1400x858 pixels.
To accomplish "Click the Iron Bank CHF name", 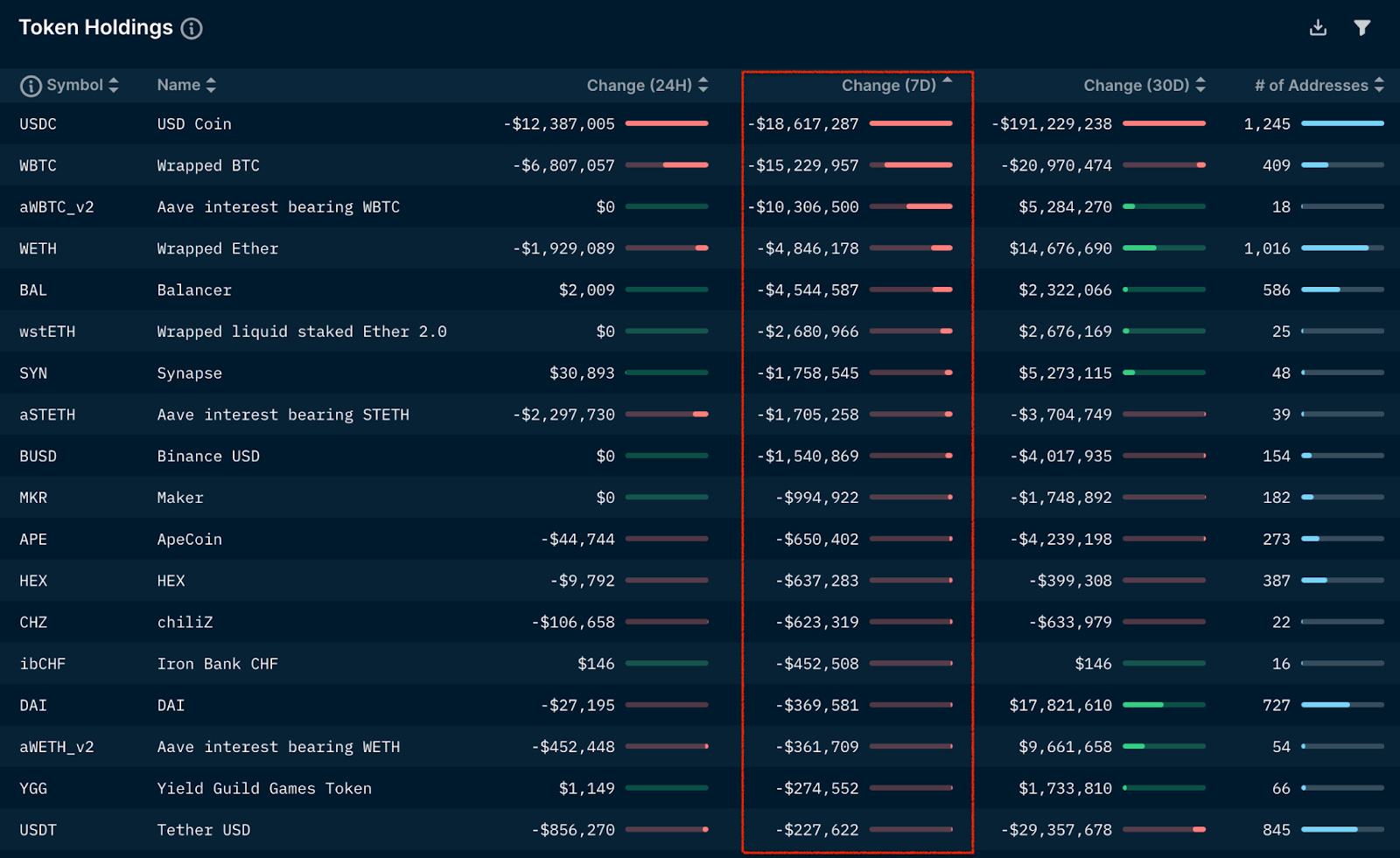I will click(218, 664).
